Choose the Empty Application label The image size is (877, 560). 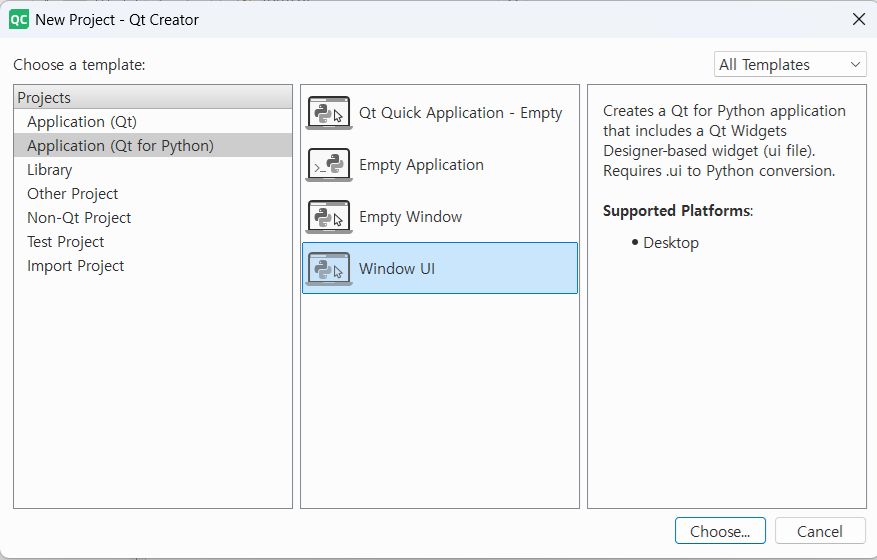coord(421,165)
